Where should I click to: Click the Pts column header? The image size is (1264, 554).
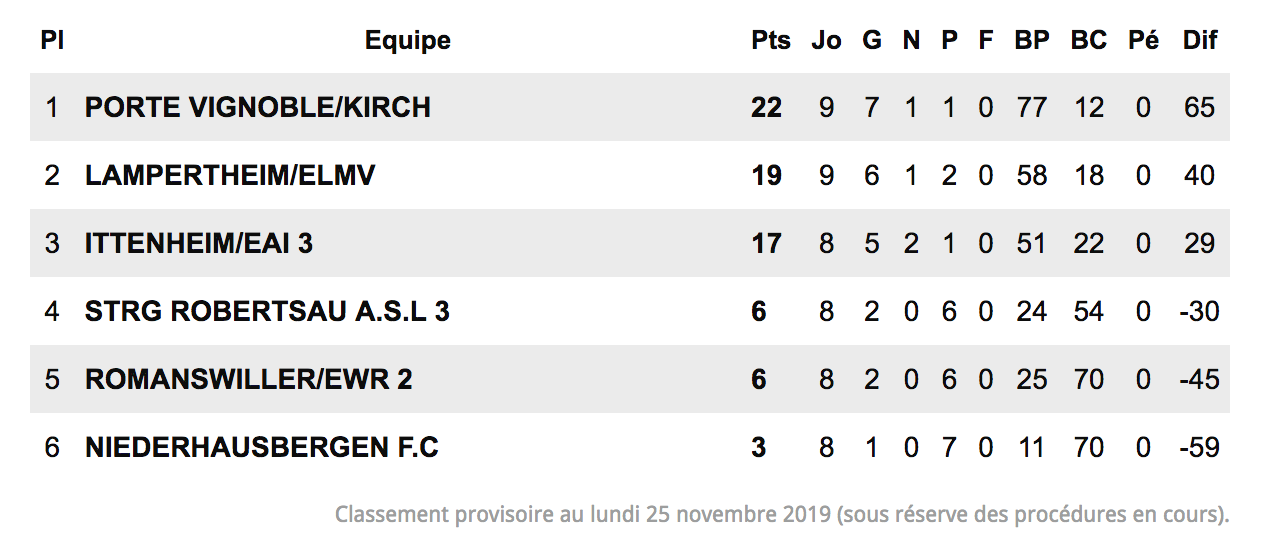pos(770,40)
